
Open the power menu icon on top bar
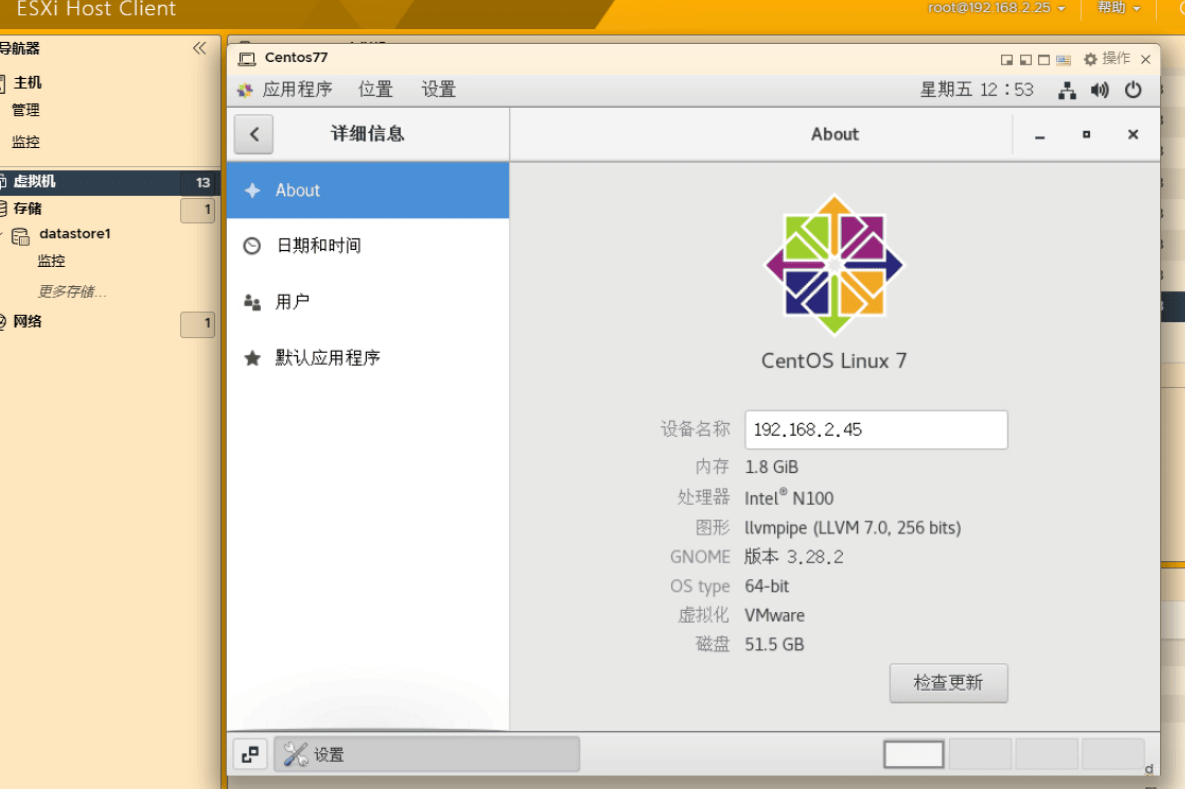[x=1133, y=89]
